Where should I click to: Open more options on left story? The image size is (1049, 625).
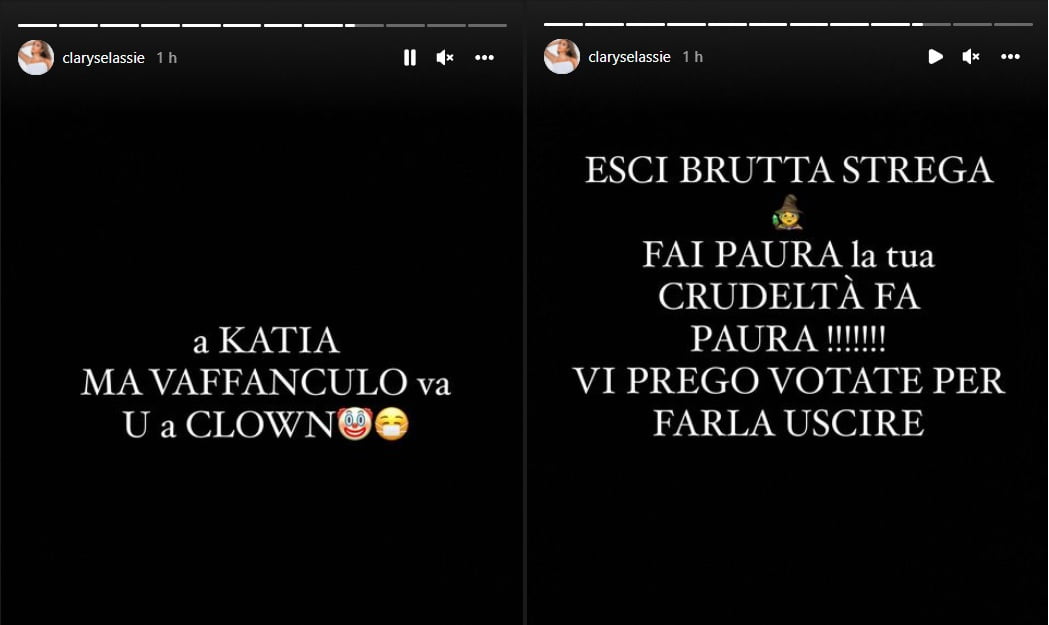(484, 58)
